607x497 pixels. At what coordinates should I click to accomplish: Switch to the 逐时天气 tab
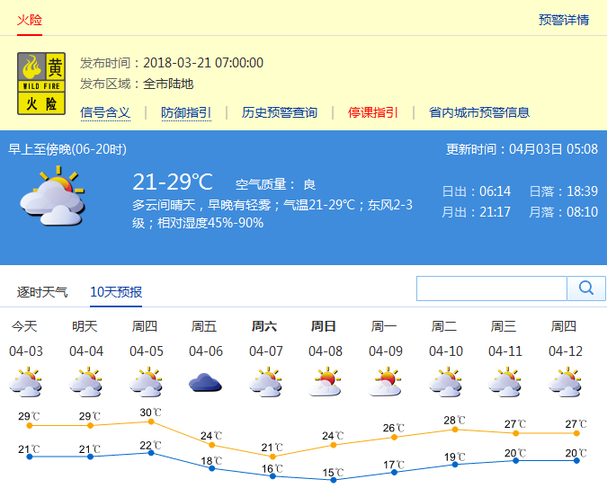[43, 292]
